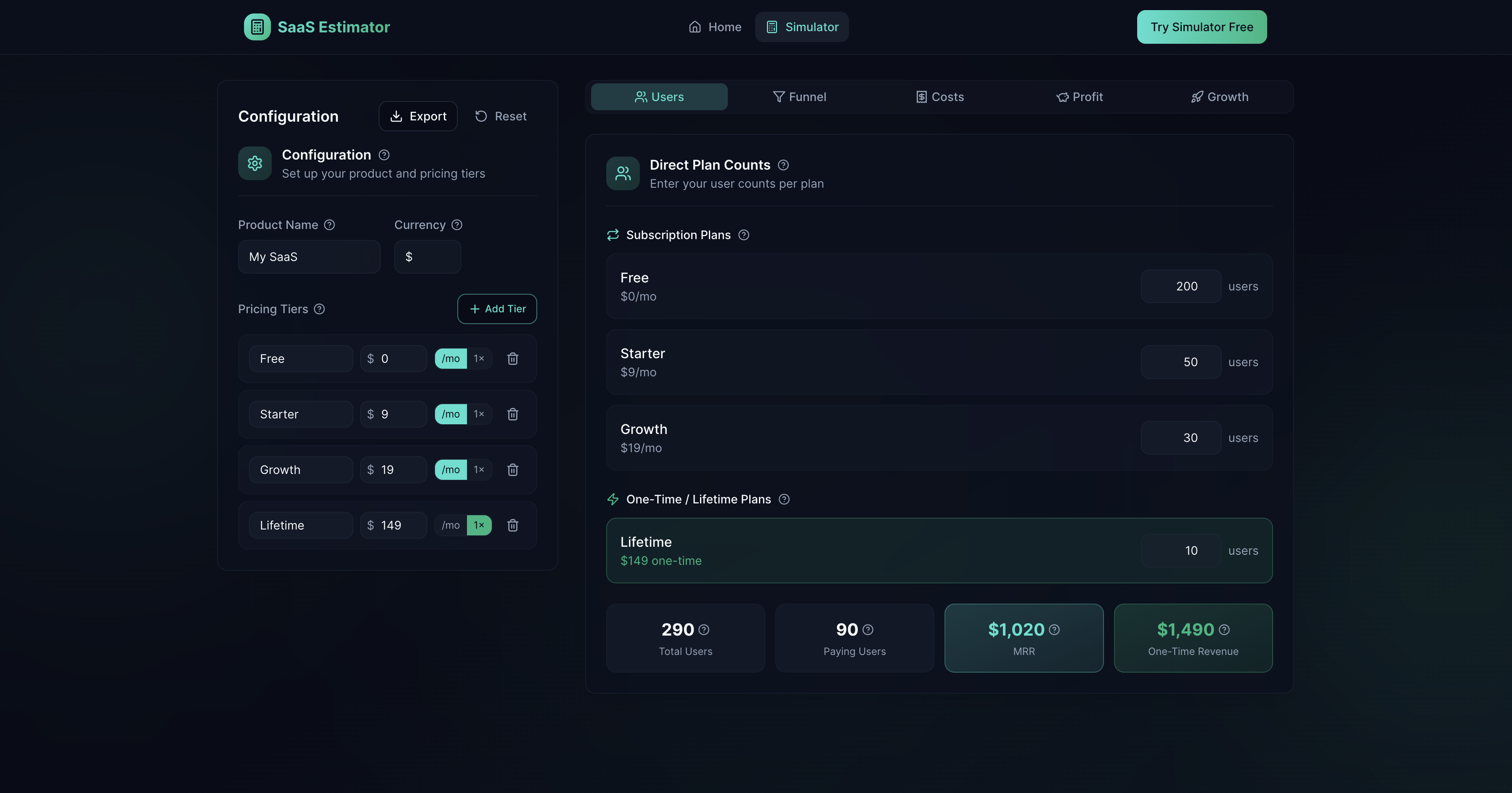Open the Profit tab
This screenshot has height=793, width=1512.
pyautogui.click(x=1081, y=97)
